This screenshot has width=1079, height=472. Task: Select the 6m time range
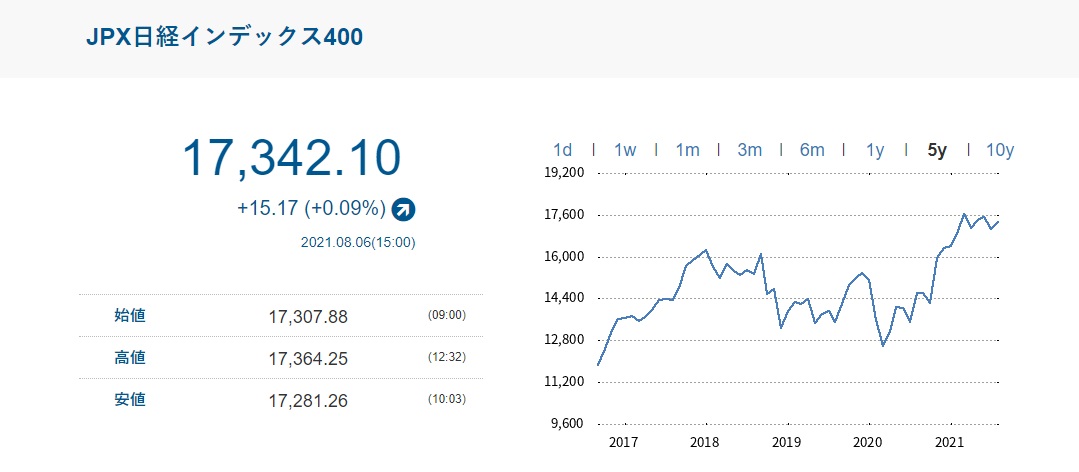coord(812,150)
